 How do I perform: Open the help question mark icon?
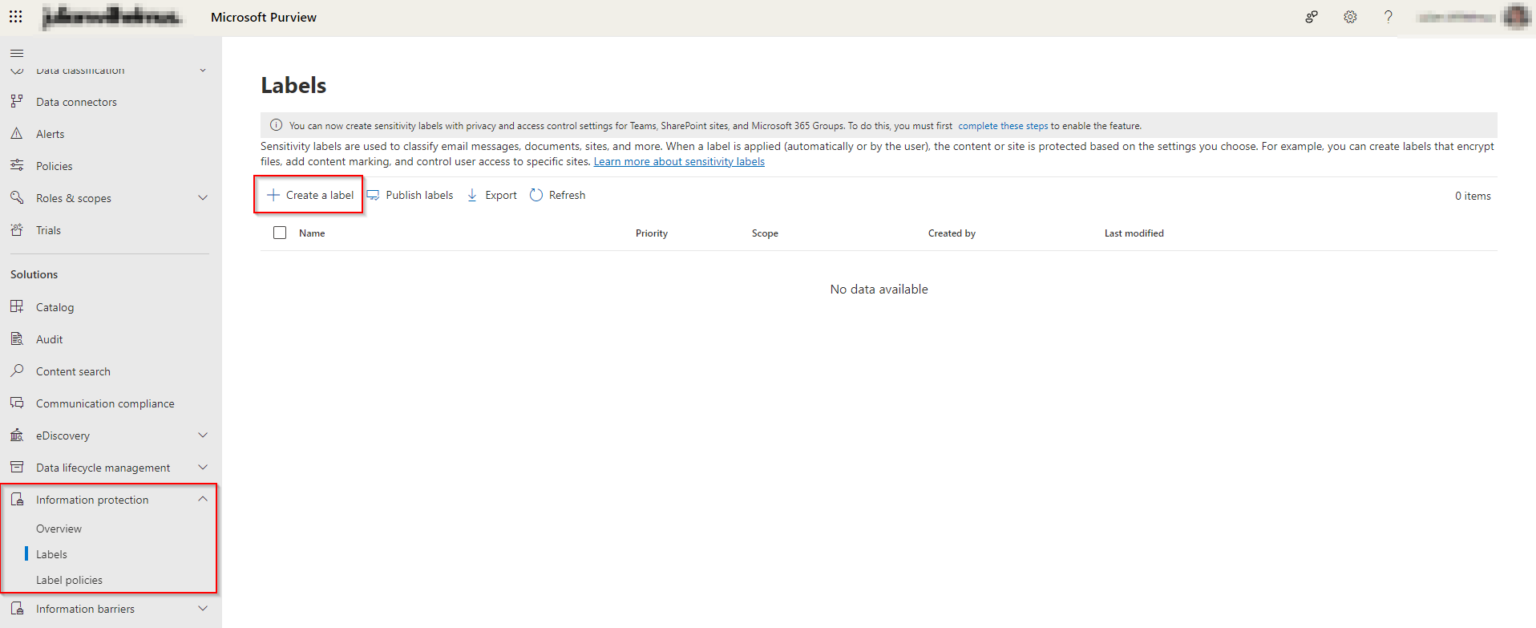(1388, 17)
